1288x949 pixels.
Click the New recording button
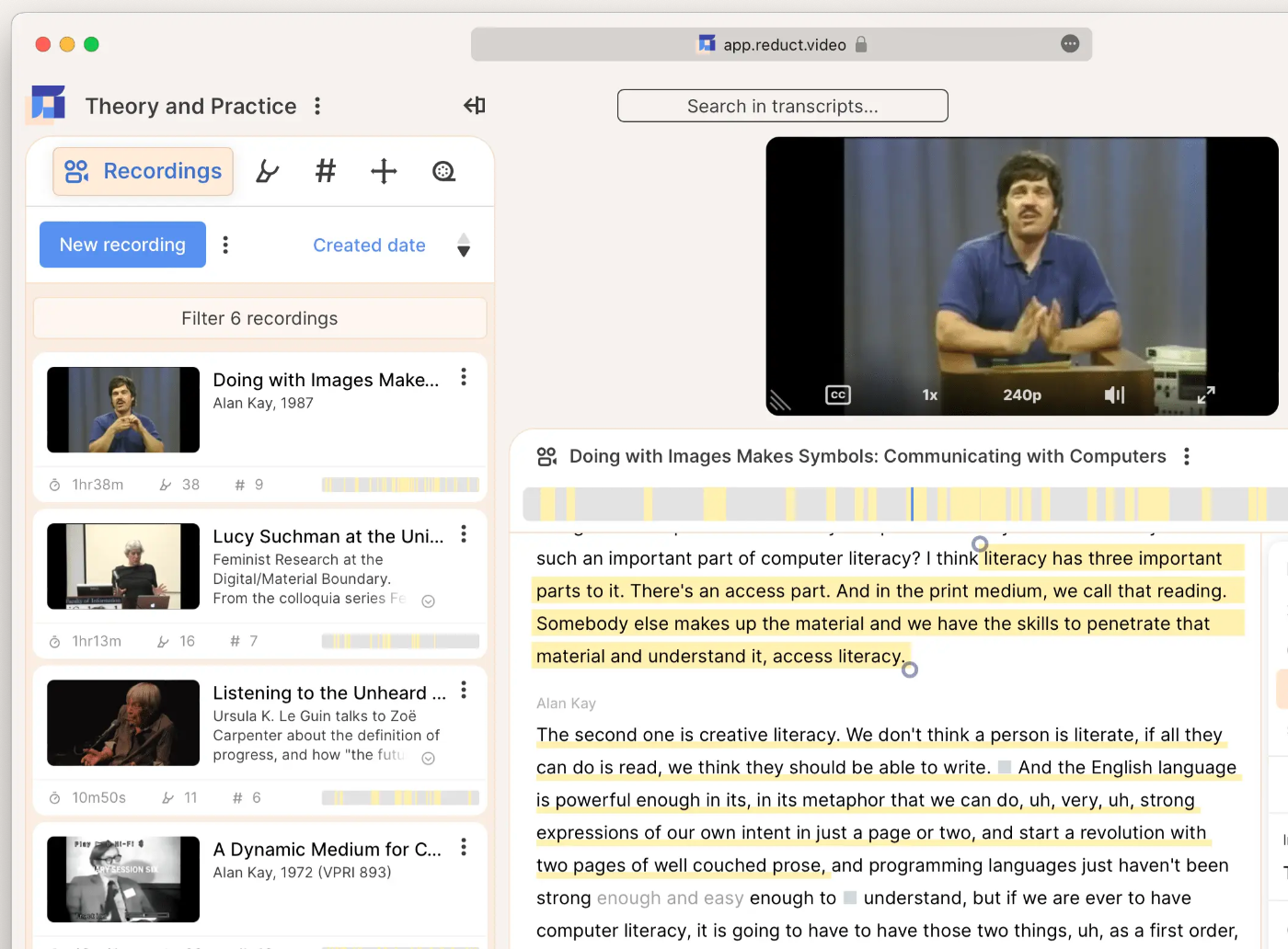click(x=122, y=245)
